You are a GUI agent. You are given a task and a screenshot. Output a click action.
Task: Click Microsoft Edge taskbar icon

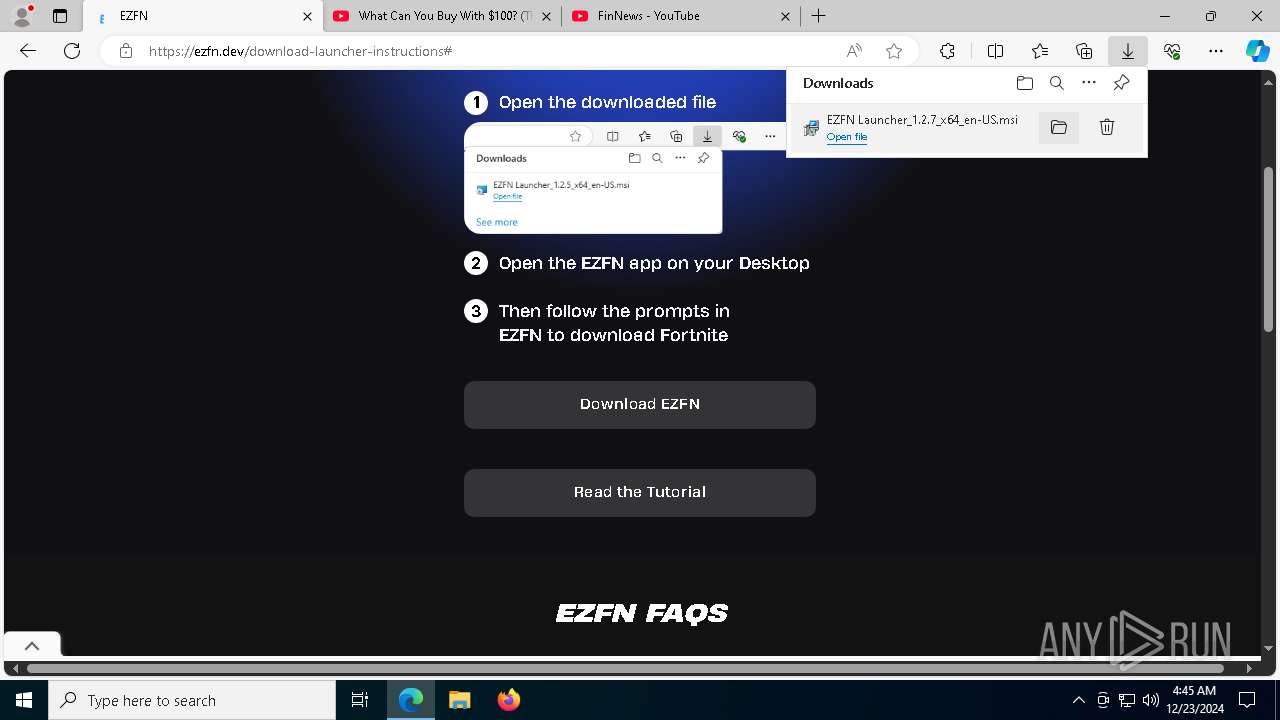pyautogui.click(x=411, y=700)
